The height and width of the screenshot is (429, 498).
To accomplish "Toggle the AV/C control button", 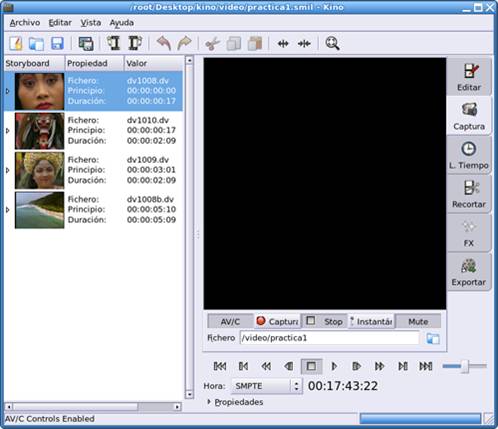I will (x=230, y=321).
